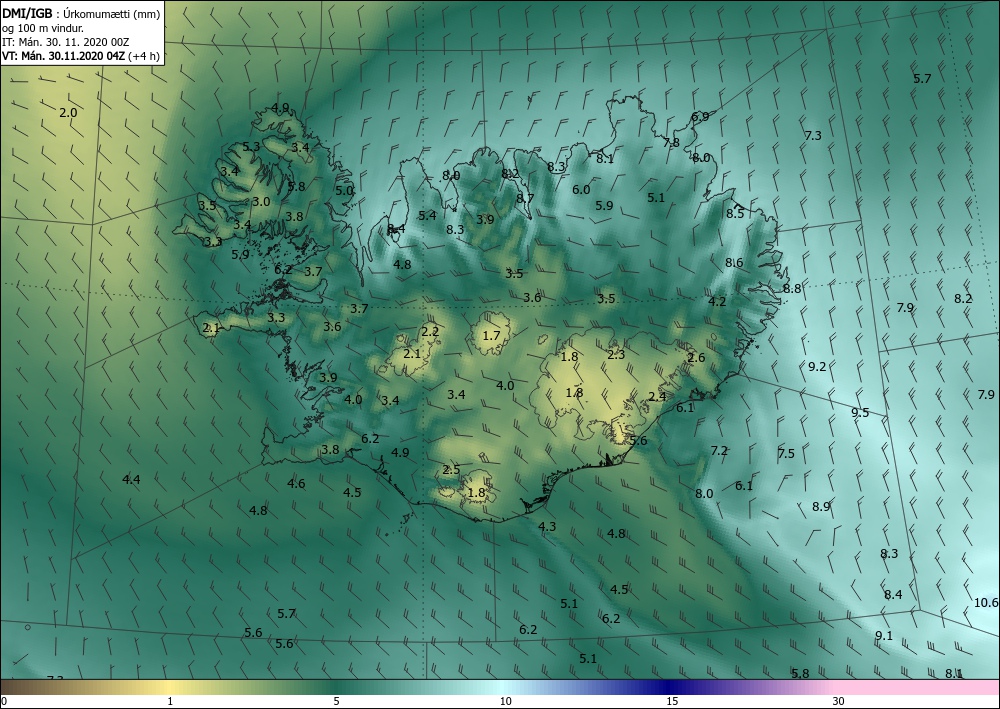Image resolution: width=1000 pixels, height=709 pixels.
Task: Click the 9.1 value label
Action: point(884,635)
